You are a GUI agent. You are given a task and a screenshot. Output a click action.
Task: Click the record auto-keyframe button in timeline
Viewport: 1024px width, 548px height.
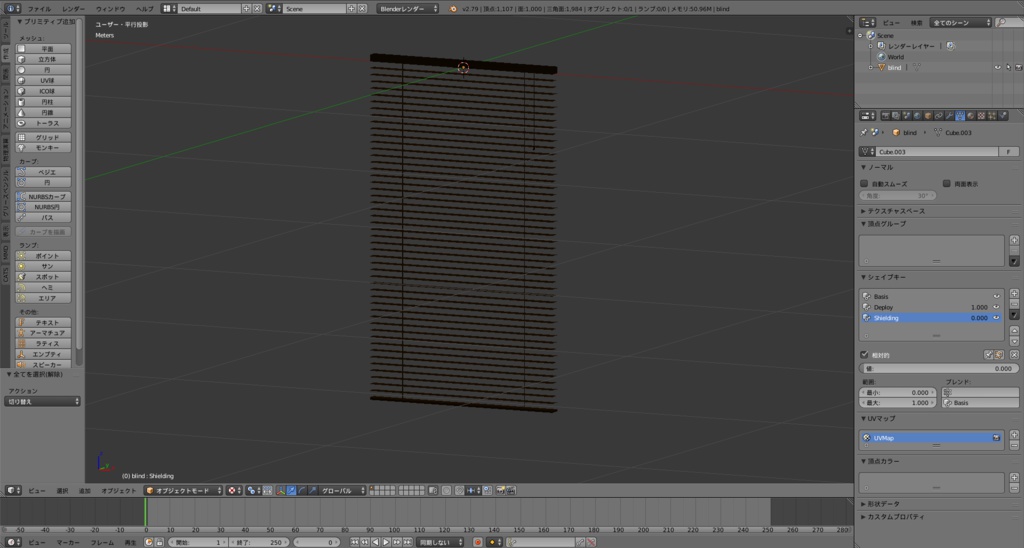pyautogui.click(x=477, y=542)
